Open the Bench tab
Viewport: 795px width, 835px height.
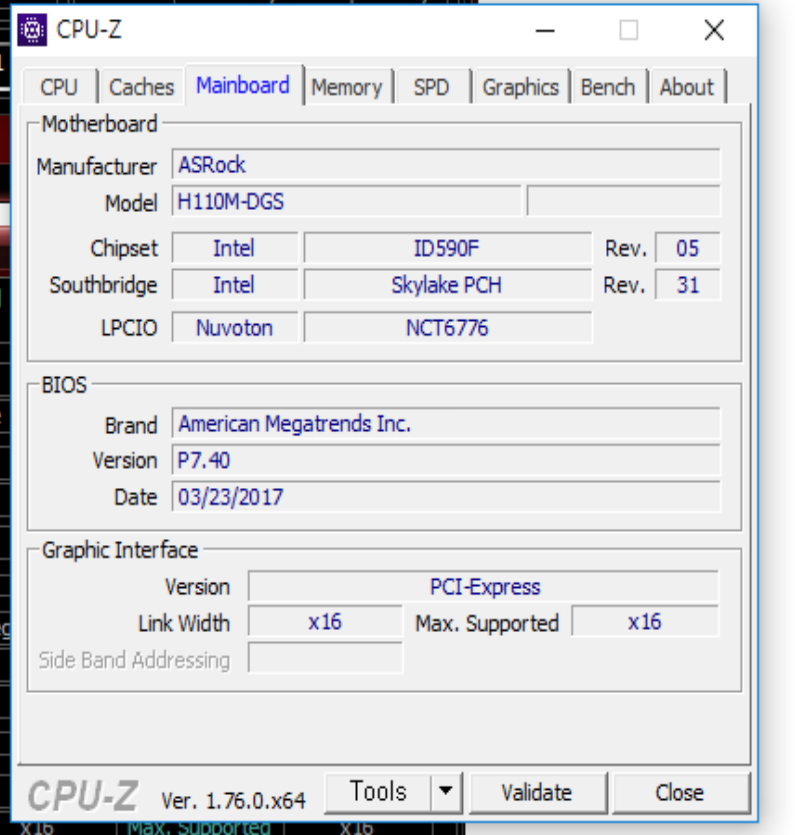pyautogui.click(x=608, y=87)
